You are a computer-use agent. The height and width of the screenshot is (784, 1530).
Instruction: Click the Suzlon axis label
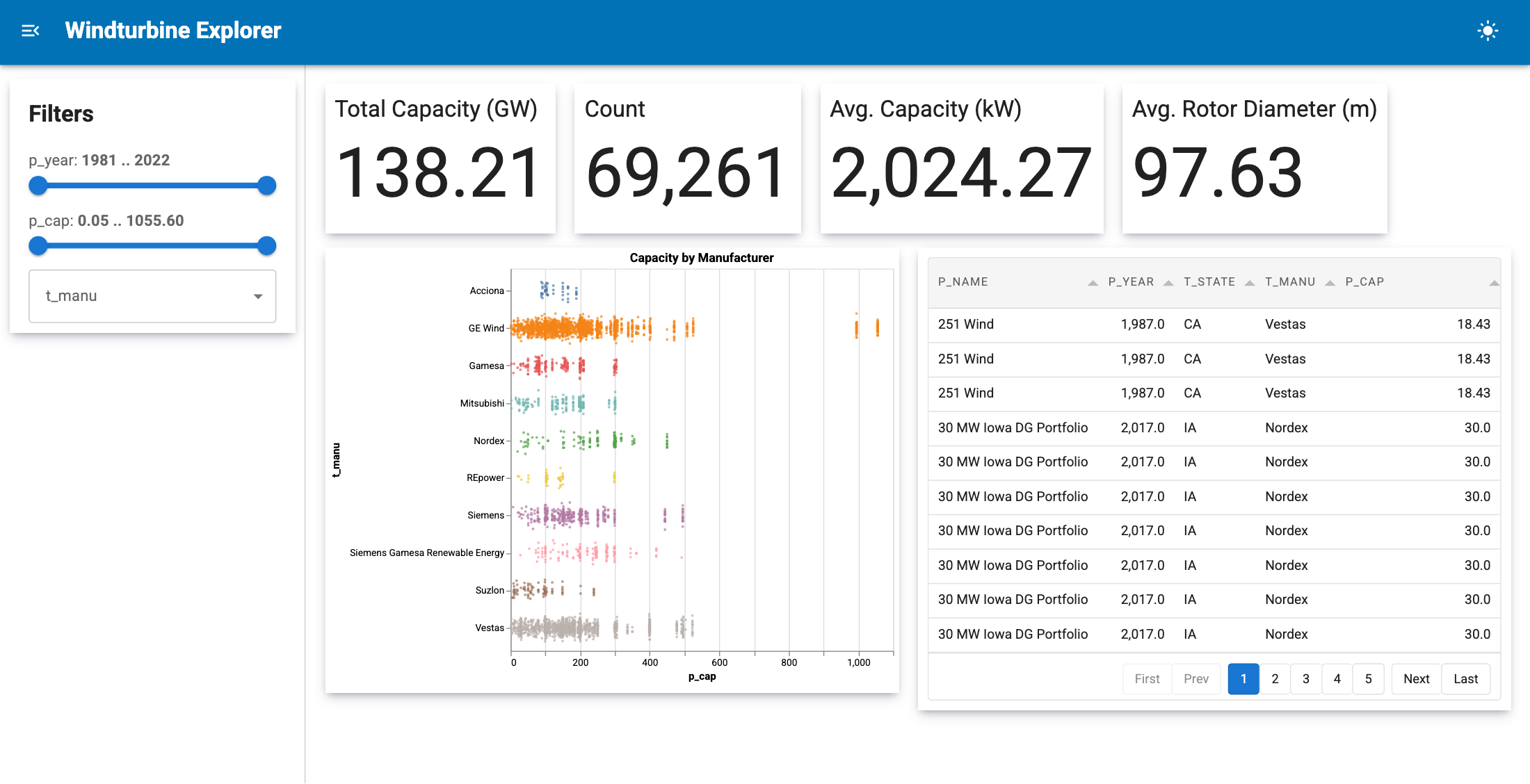coord(490,590)
